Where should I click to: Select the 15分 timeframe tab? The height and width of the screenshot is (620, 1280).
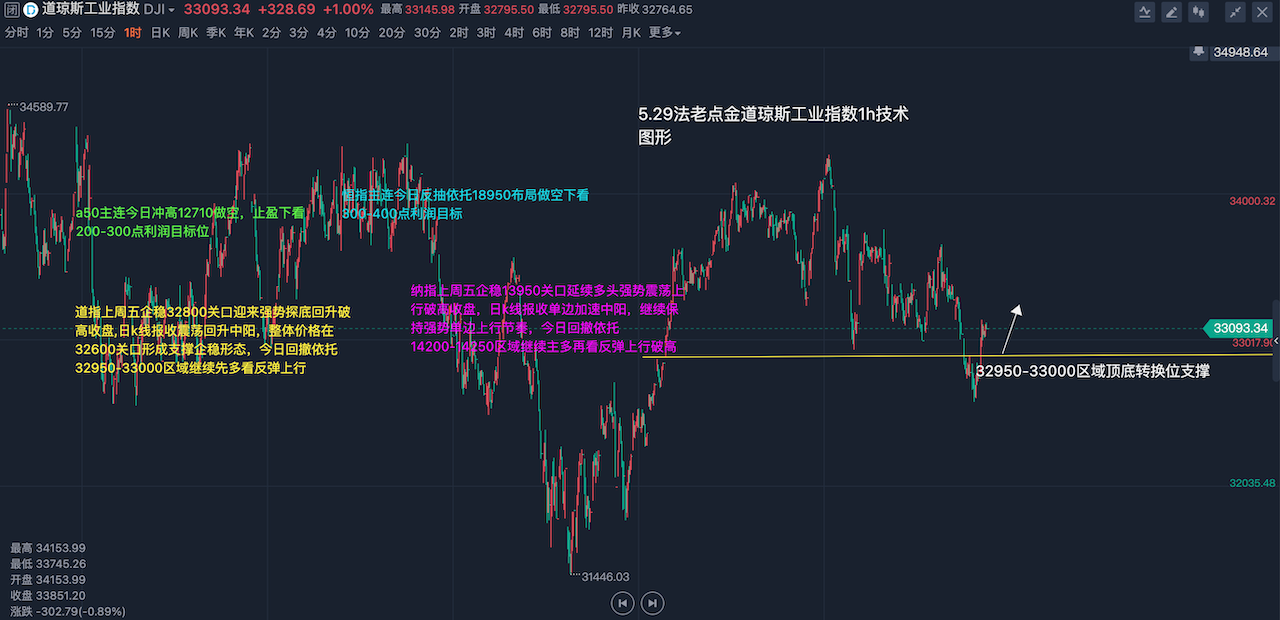(103, 33)
